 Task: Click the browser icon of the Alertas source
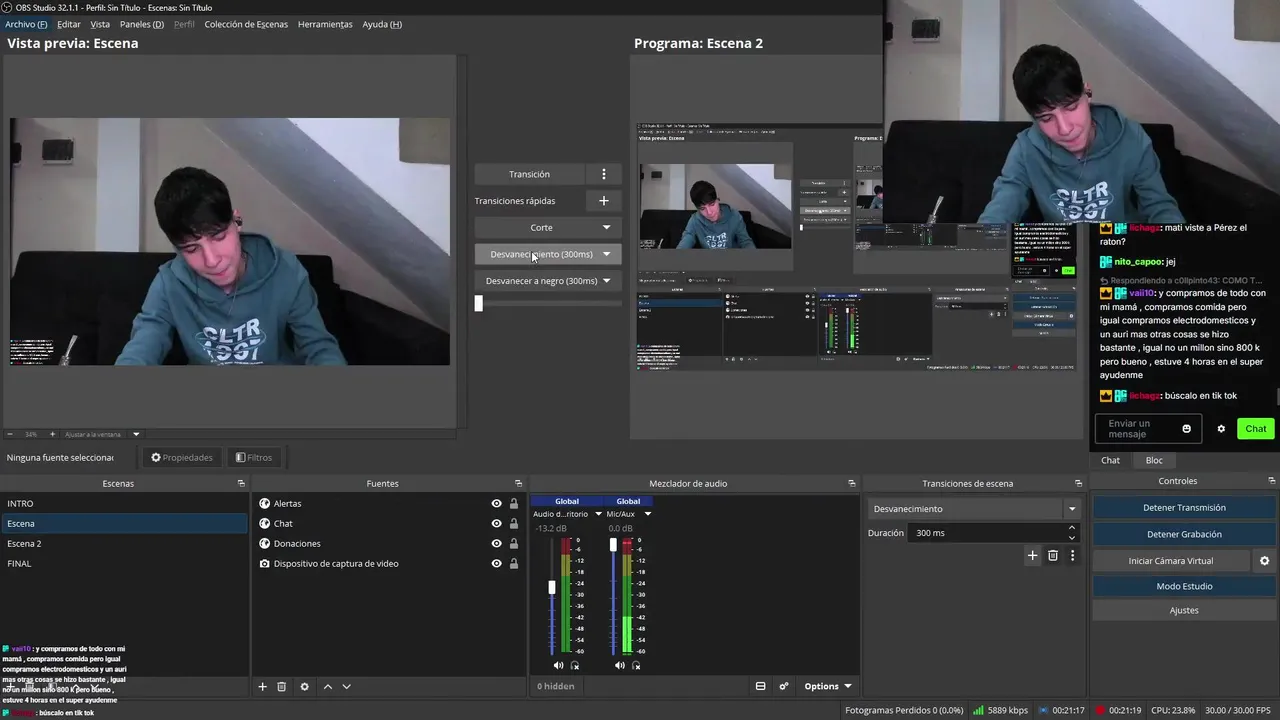click(265, 504)
